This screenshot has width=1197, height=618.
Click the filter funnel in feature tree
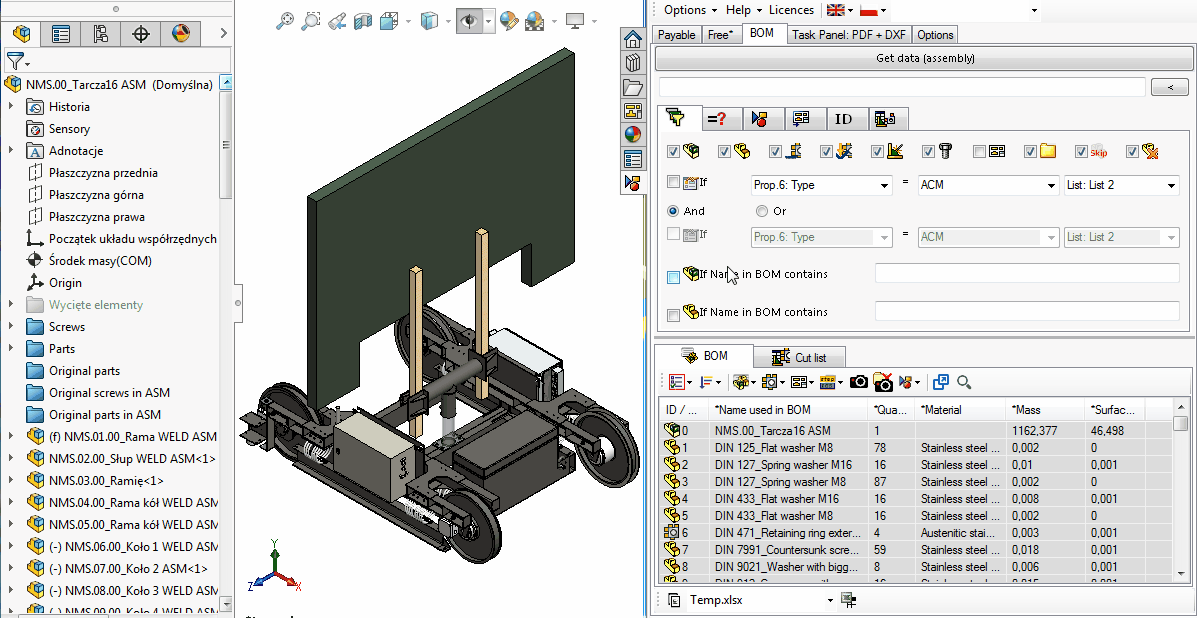(15, 60)
